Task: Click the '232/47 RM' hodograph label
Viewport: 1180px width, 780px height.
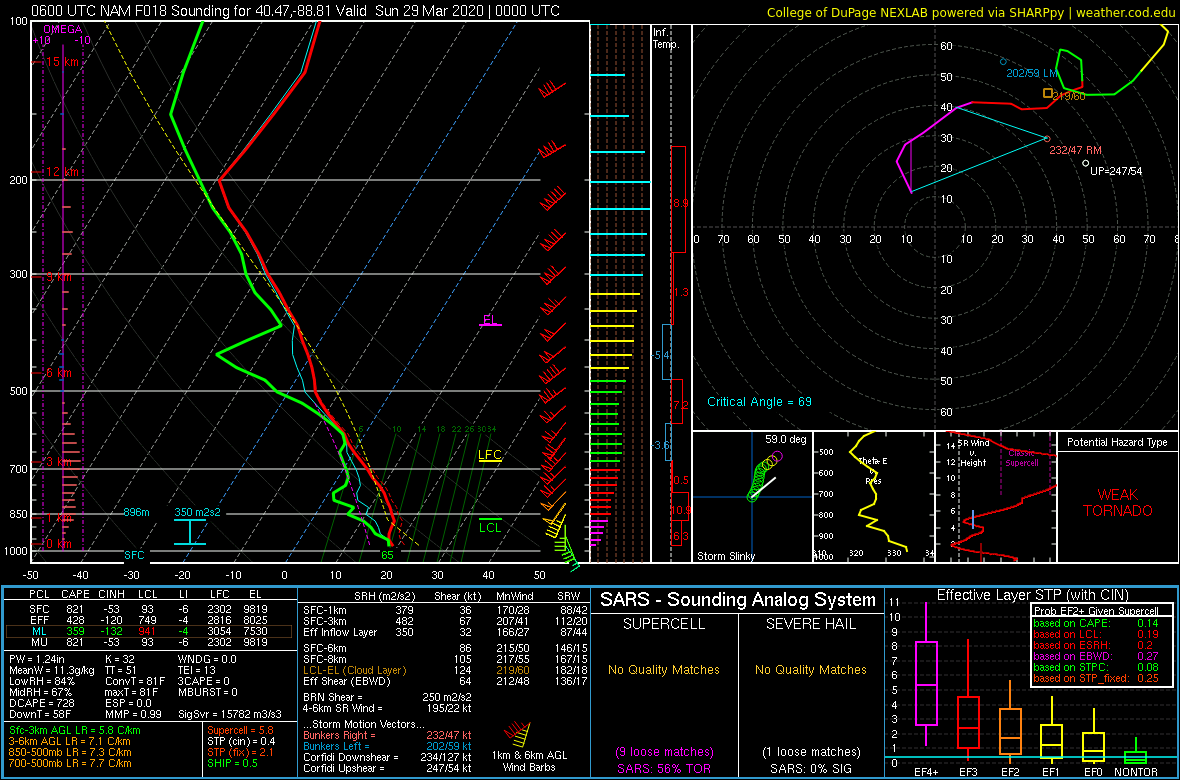Action: (1076, 151)
